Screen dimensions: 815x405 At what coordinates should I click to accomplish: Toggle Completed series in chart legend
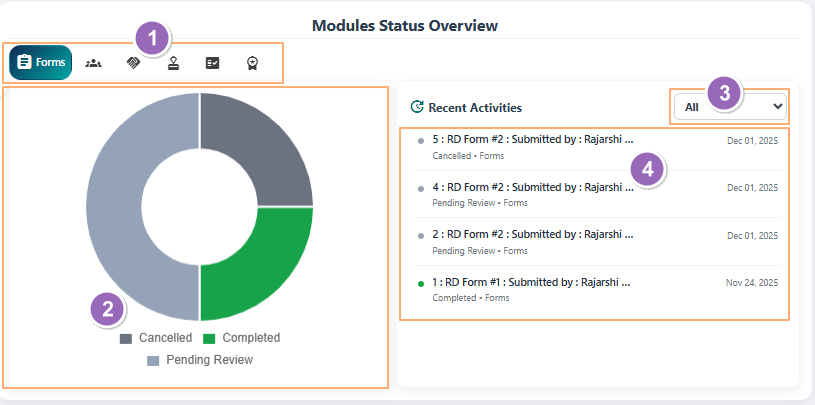pos(241,338)
